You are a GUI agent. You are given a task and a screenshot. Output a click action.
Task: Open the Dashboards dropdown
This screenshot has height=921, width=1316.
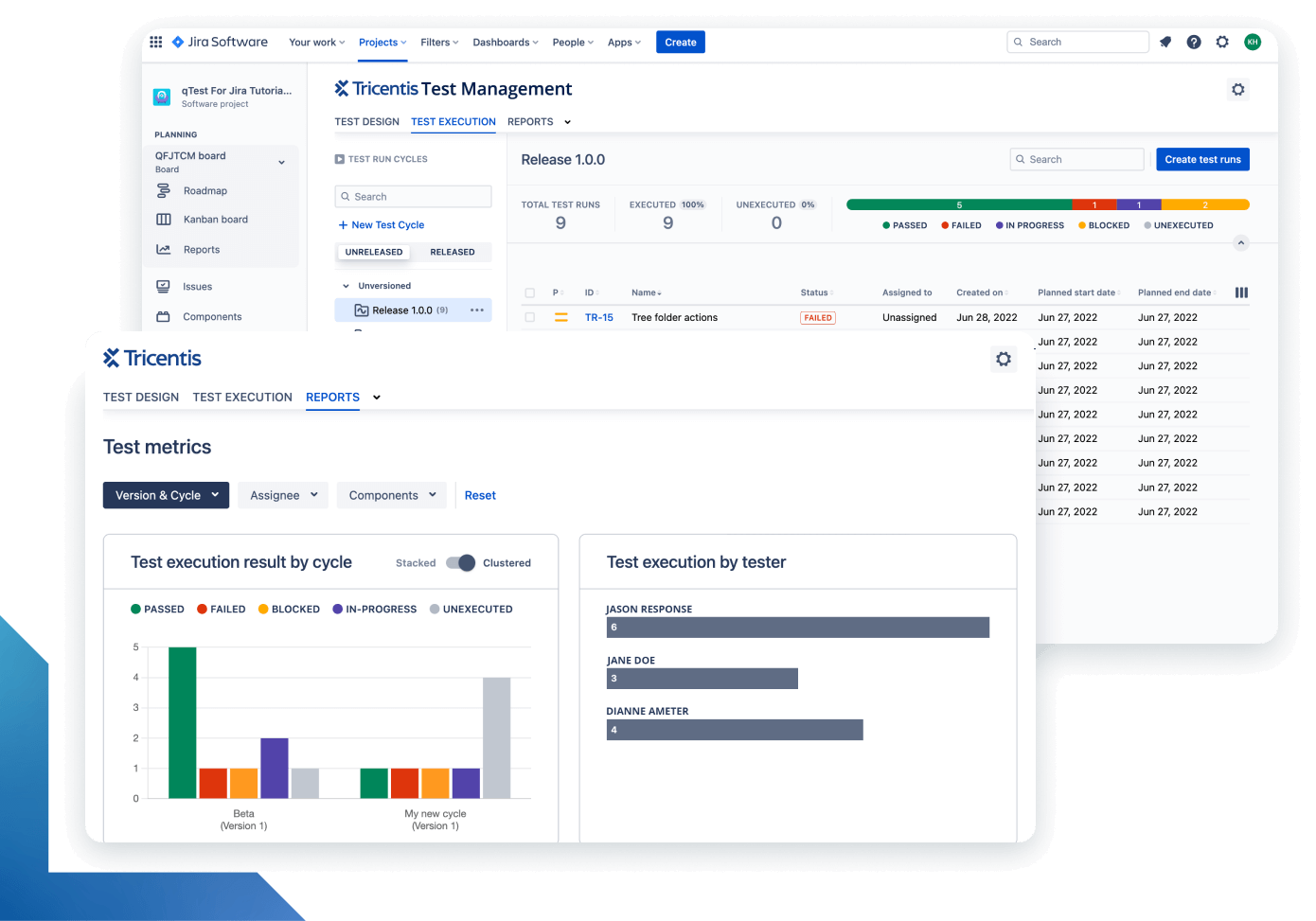506,43
